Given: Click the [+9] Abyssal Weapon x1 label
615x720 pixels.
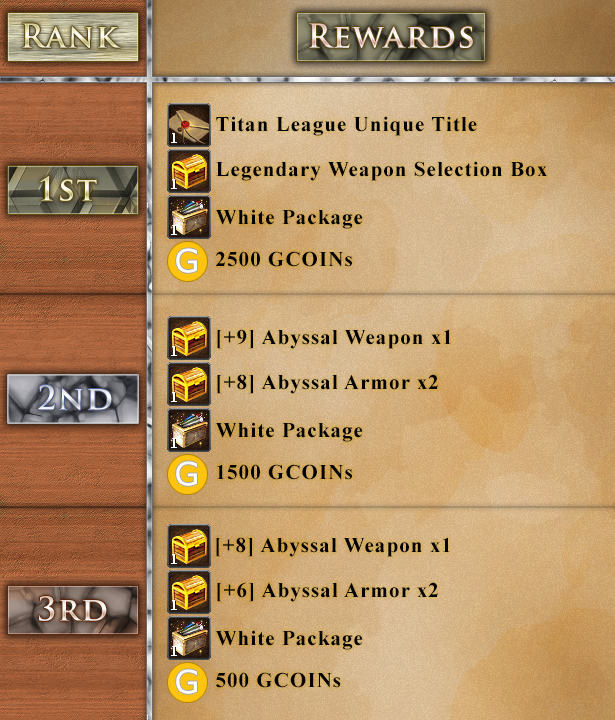Looking at the screenshot, I should coord(334,338).
